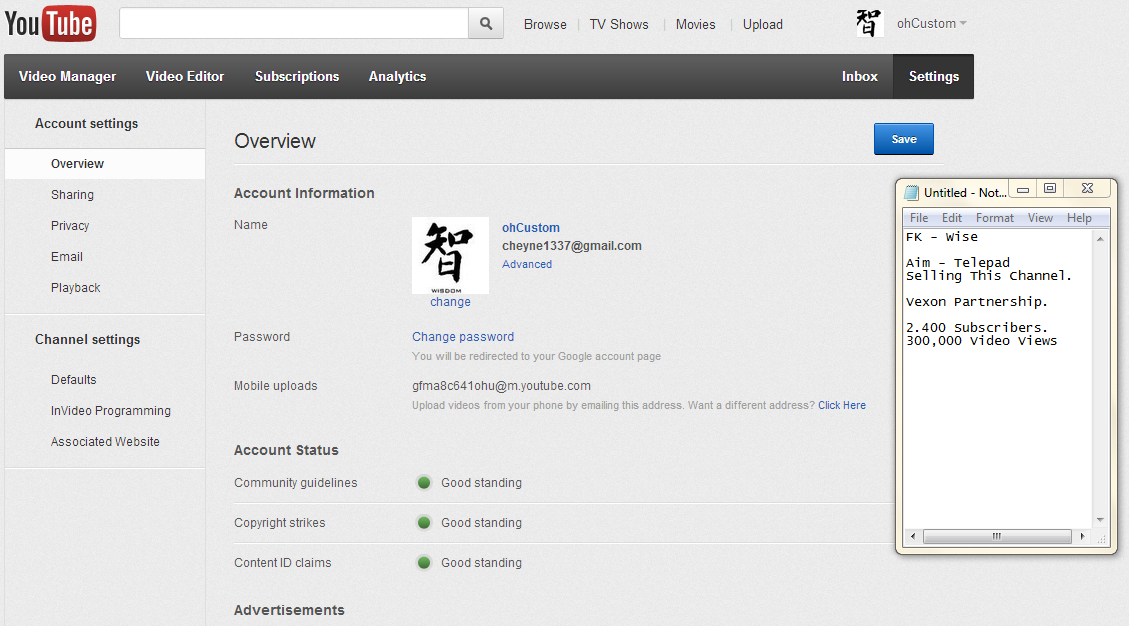Click the change link under profile picture
This screenshot has width=1129, height=626.
pyautogui.click(x=450, y=302)
